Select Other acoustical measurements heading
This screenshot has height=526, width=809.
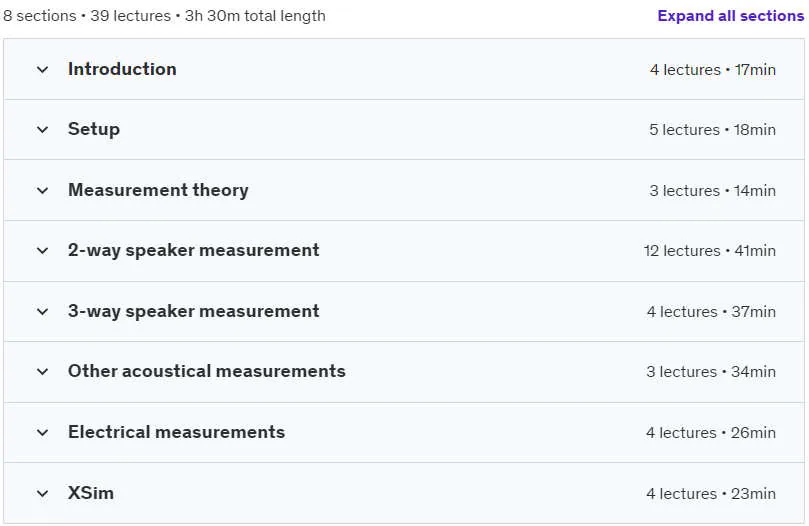(x=207, y=371)
